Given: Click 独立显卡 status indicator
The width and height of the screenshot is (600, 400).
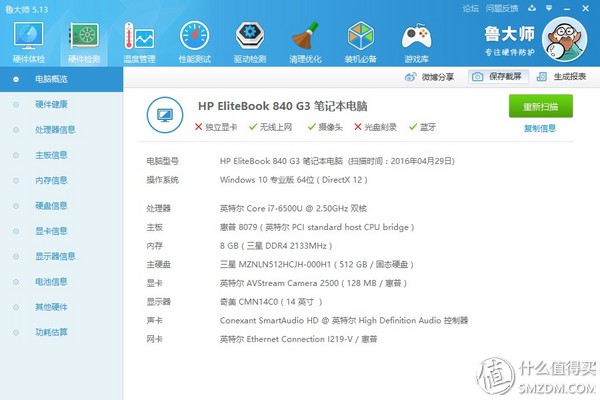Looking at the screenshot, I should (x=216, y=127).
